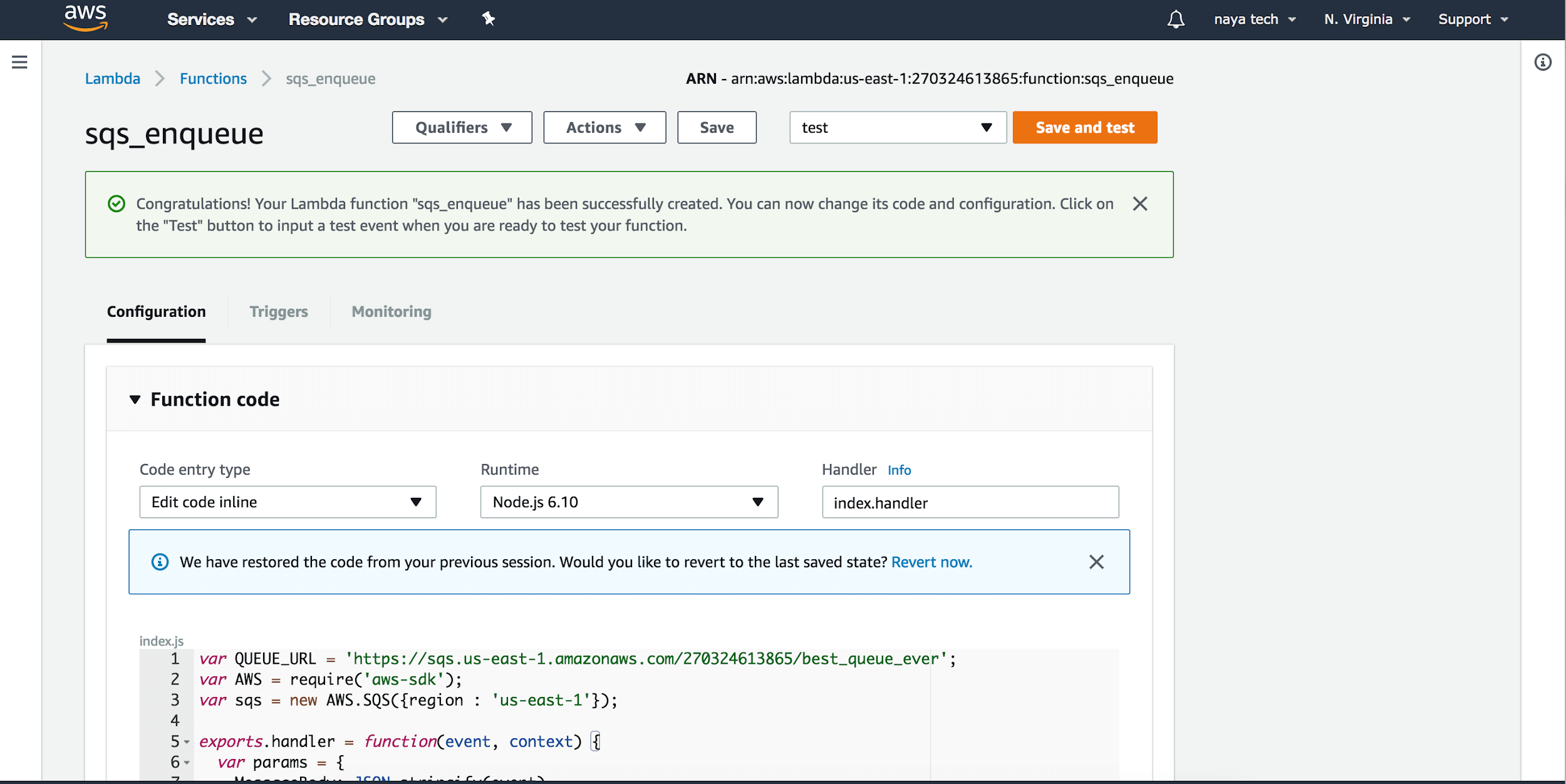Click the QUEUE_URL string on code line 1
Viewport: 1566px width, 784px height.
click(x=646, y=659)
